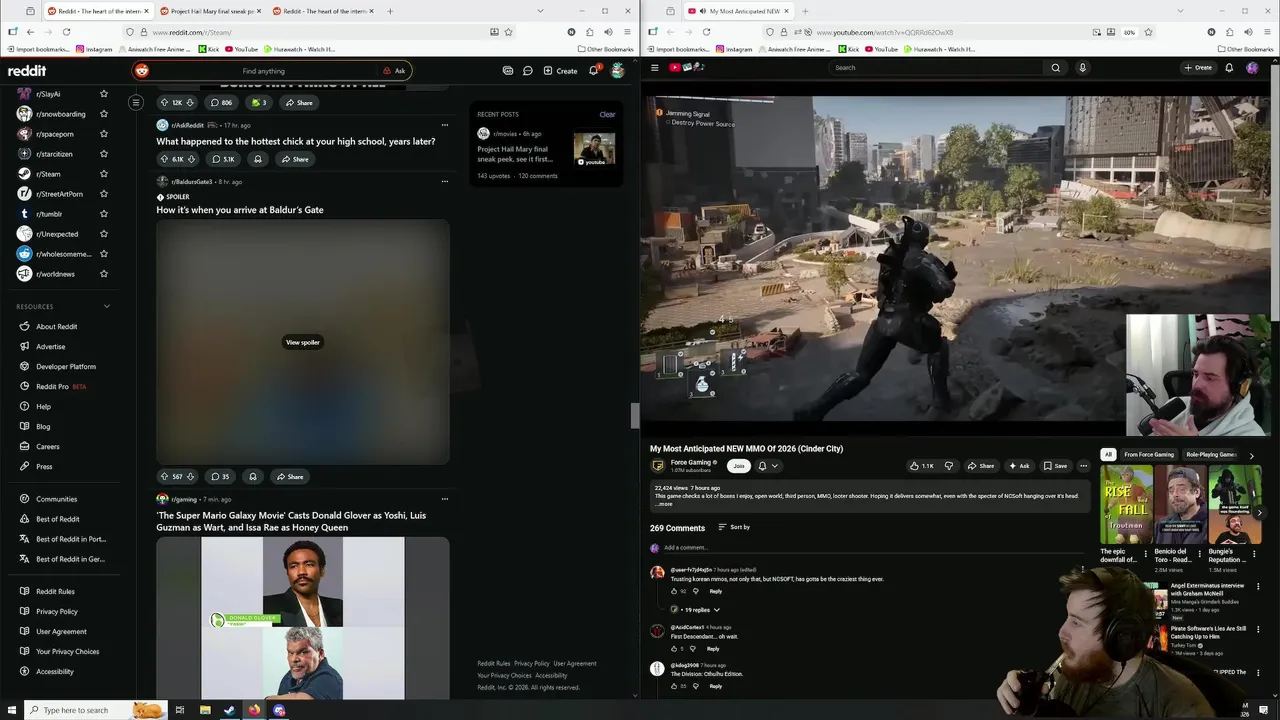Select the All chip in recommendations

1108,455
